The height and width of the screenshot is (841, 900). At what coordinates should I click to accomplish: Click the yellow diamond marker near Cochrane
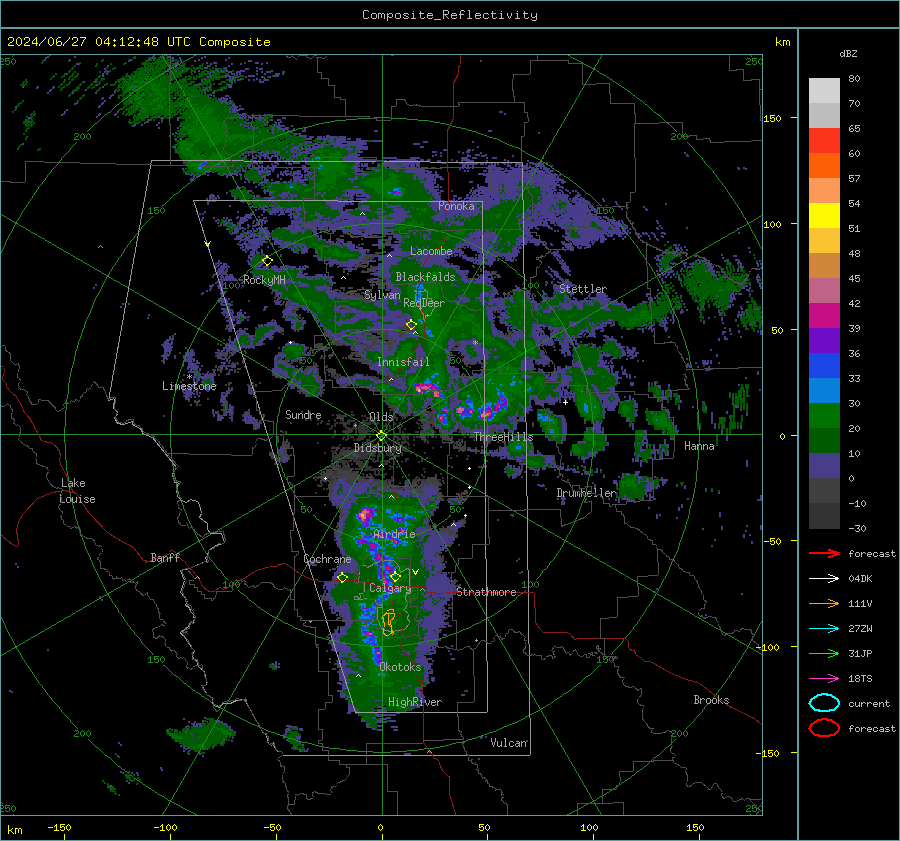343,578
